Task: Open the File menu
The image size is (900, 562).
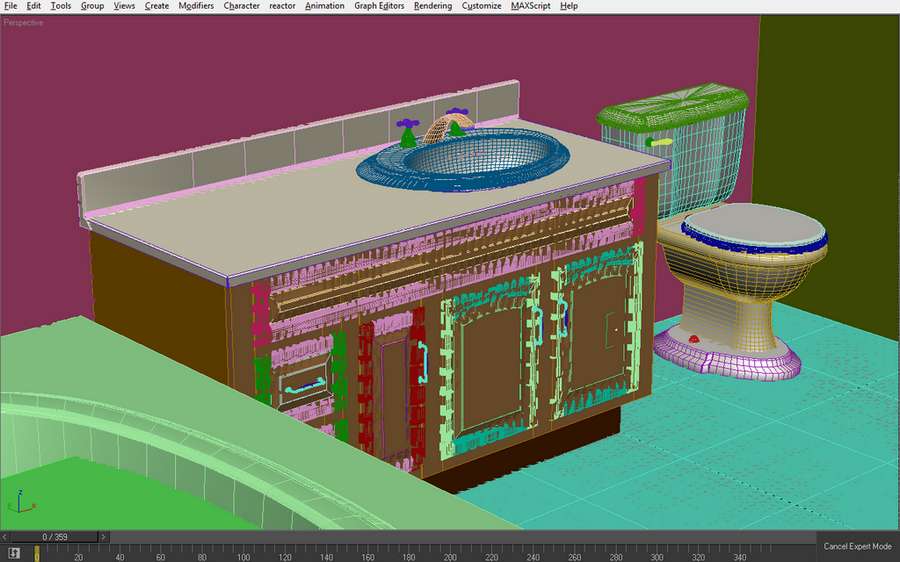Action: [11, 6]
